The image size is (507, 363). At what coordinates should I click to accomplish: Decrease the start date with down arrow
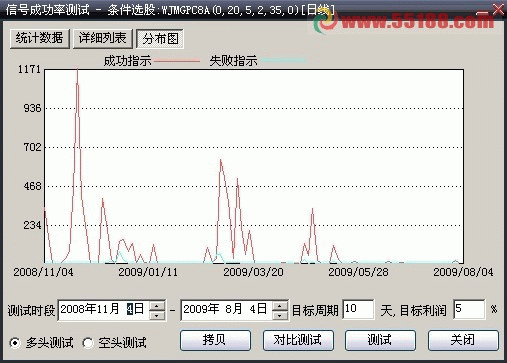157,315
